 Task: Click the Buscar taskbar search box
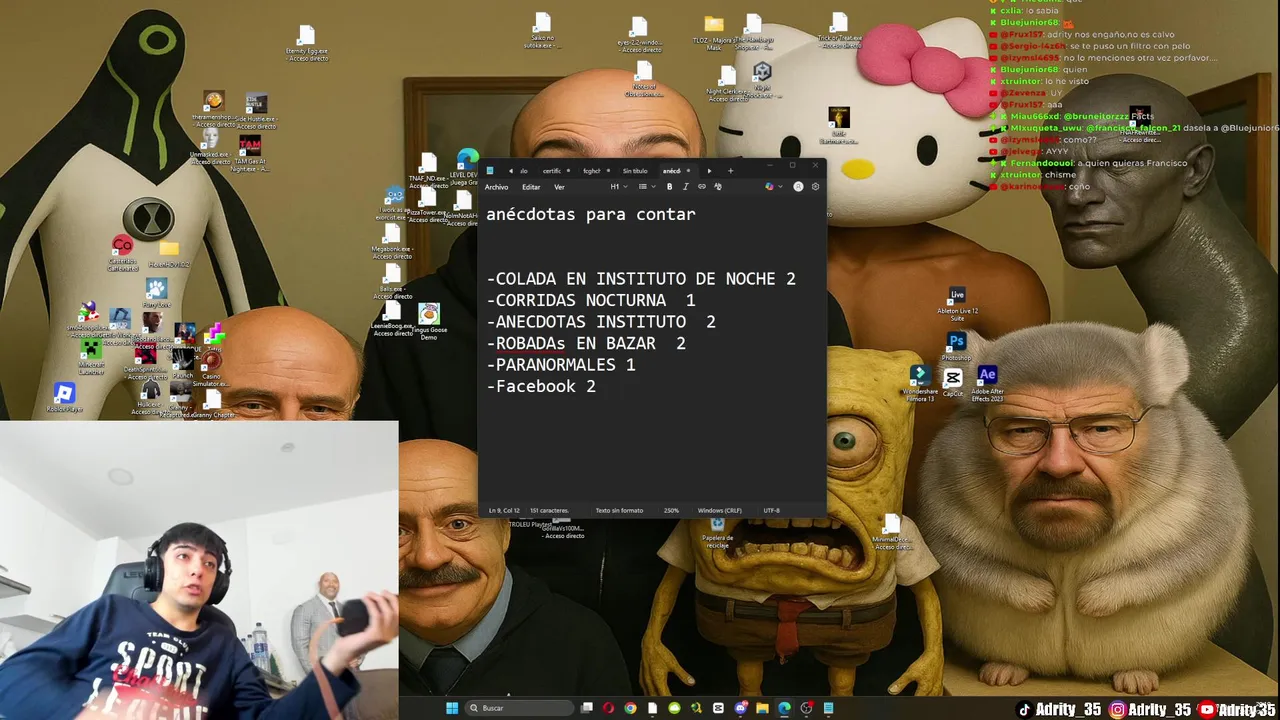coord(519,708)
